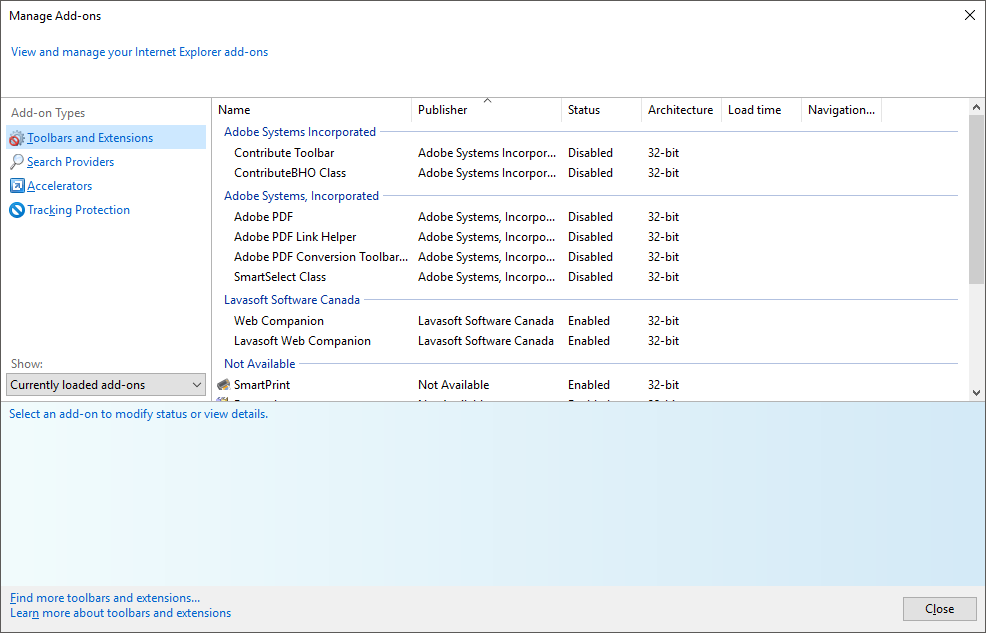Select the Adobe PDF Link Helper add-on
Screen dimensions: 986x633
(x=295, y=237)
